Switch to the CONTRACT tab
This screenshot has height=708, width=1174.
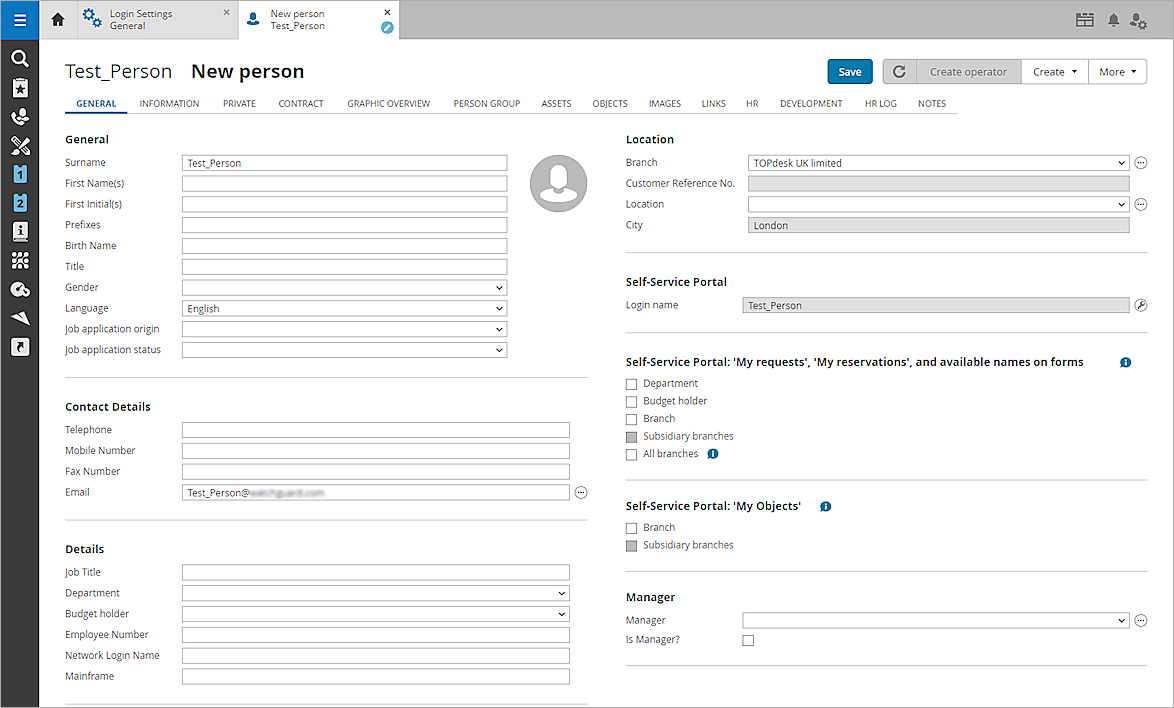point(301,103)
